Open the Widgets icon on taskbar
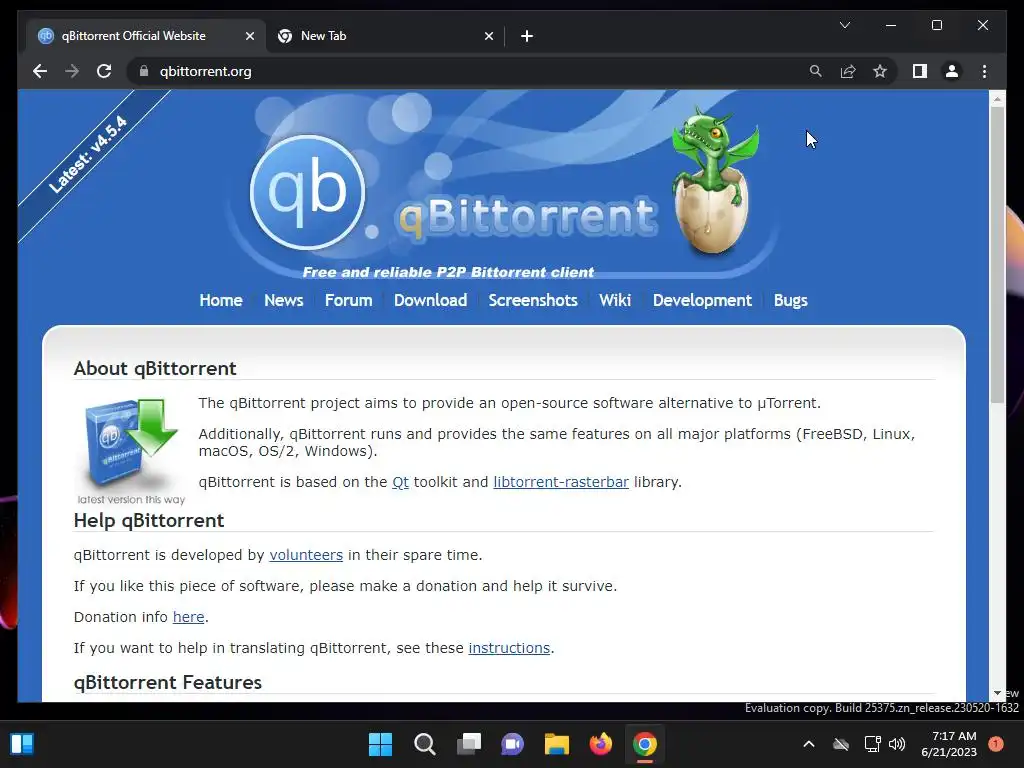The height and width of the screenshot is (768, 1024). point(22,744)
